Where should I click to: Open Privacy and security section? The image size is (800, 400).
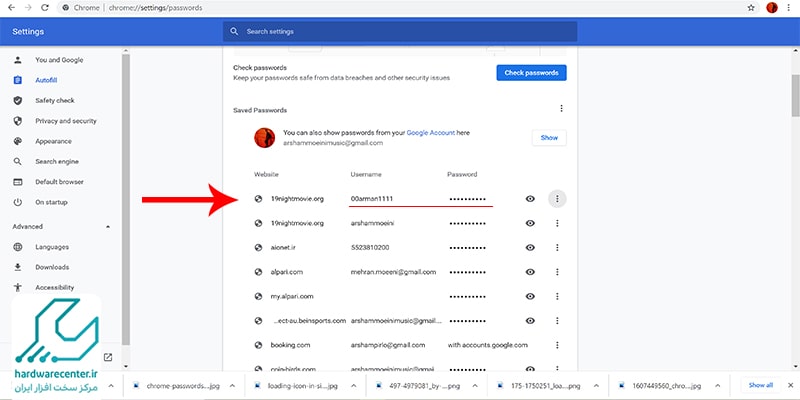(x=65, y=121)
